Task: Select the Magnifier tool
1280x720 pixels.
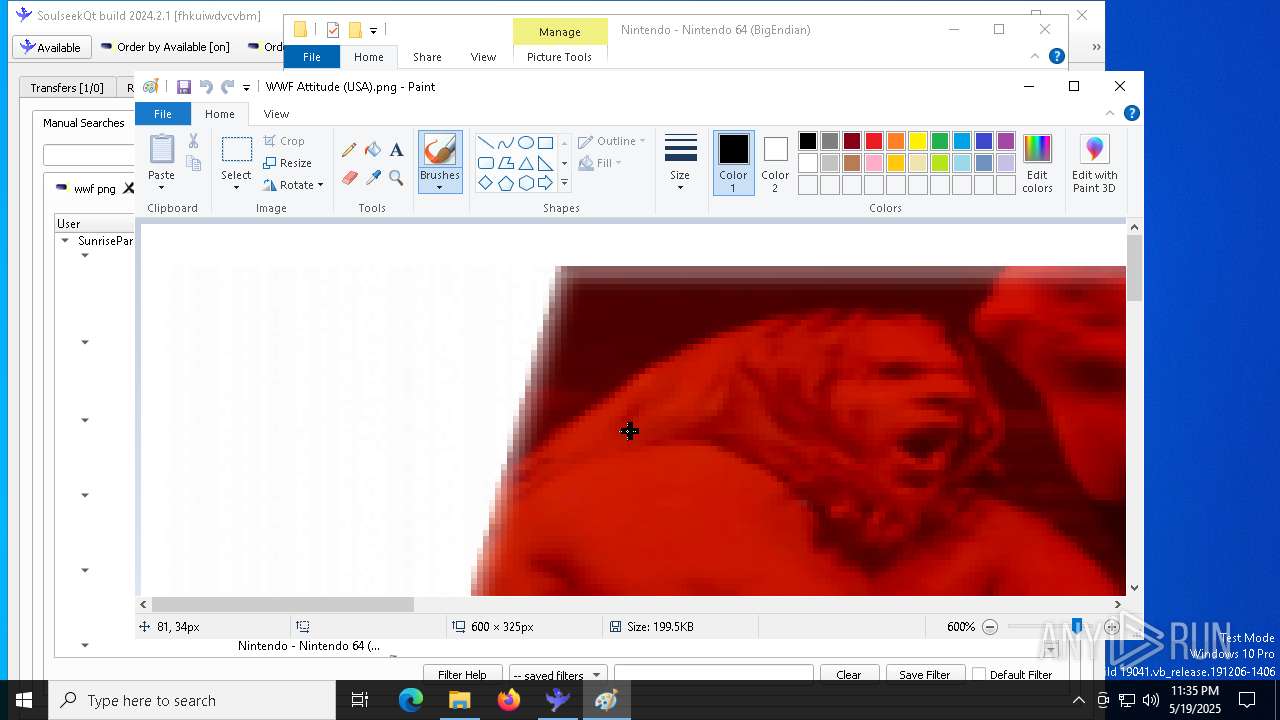Action: coord(396,178)
